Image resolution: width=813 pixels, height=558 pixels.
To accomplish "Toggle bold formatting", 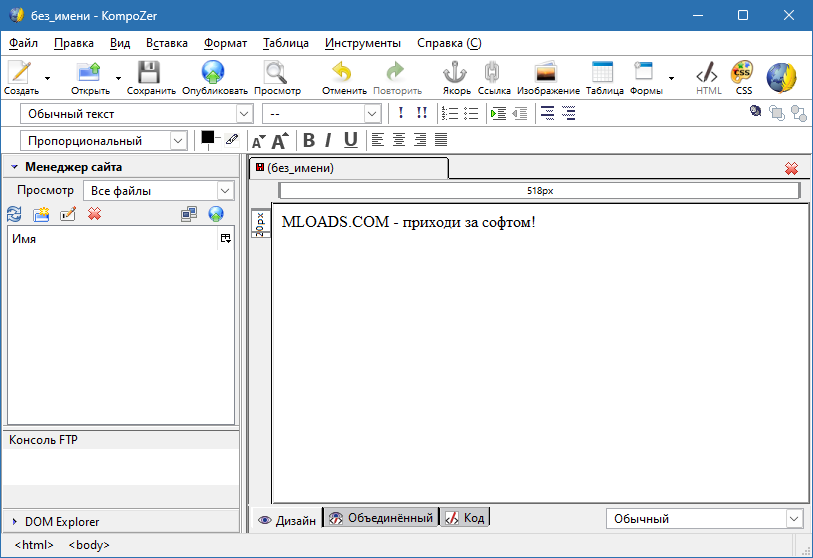I will (309, 140).
